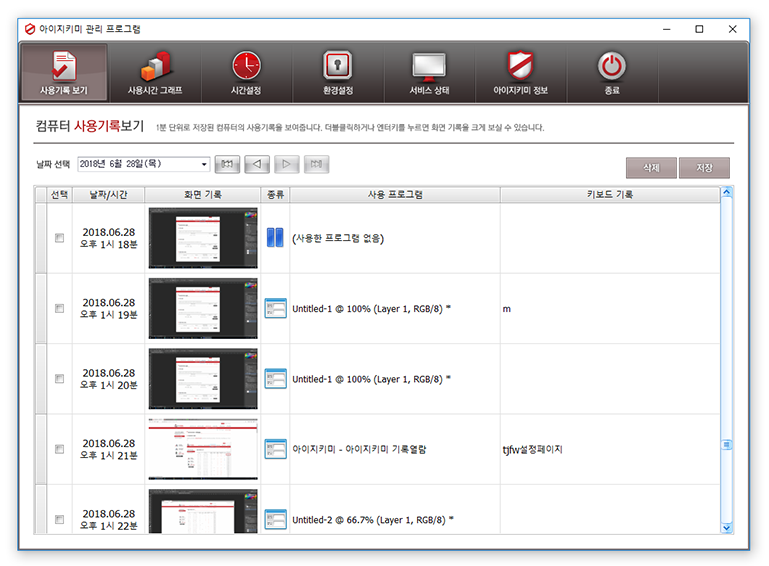Open the screen thumbnail for 오후 1시 19분
Screen dimensions: 769x566
coord(203,309)
